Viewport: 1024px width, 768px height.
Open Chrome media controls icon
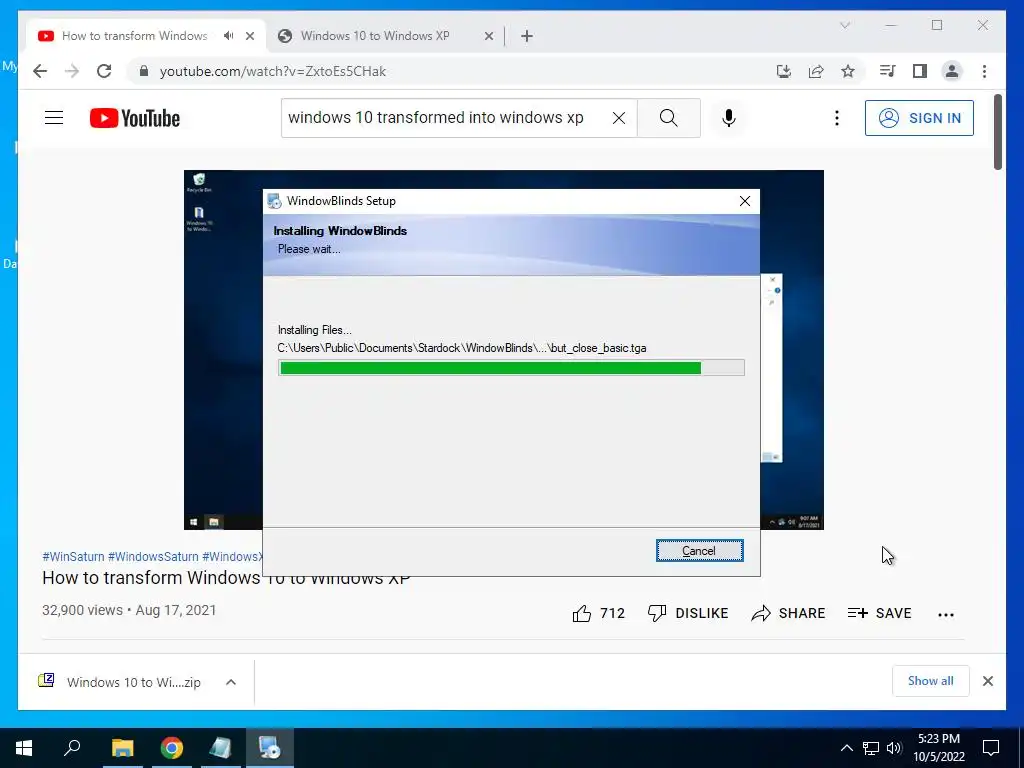(x=888, y=71)
